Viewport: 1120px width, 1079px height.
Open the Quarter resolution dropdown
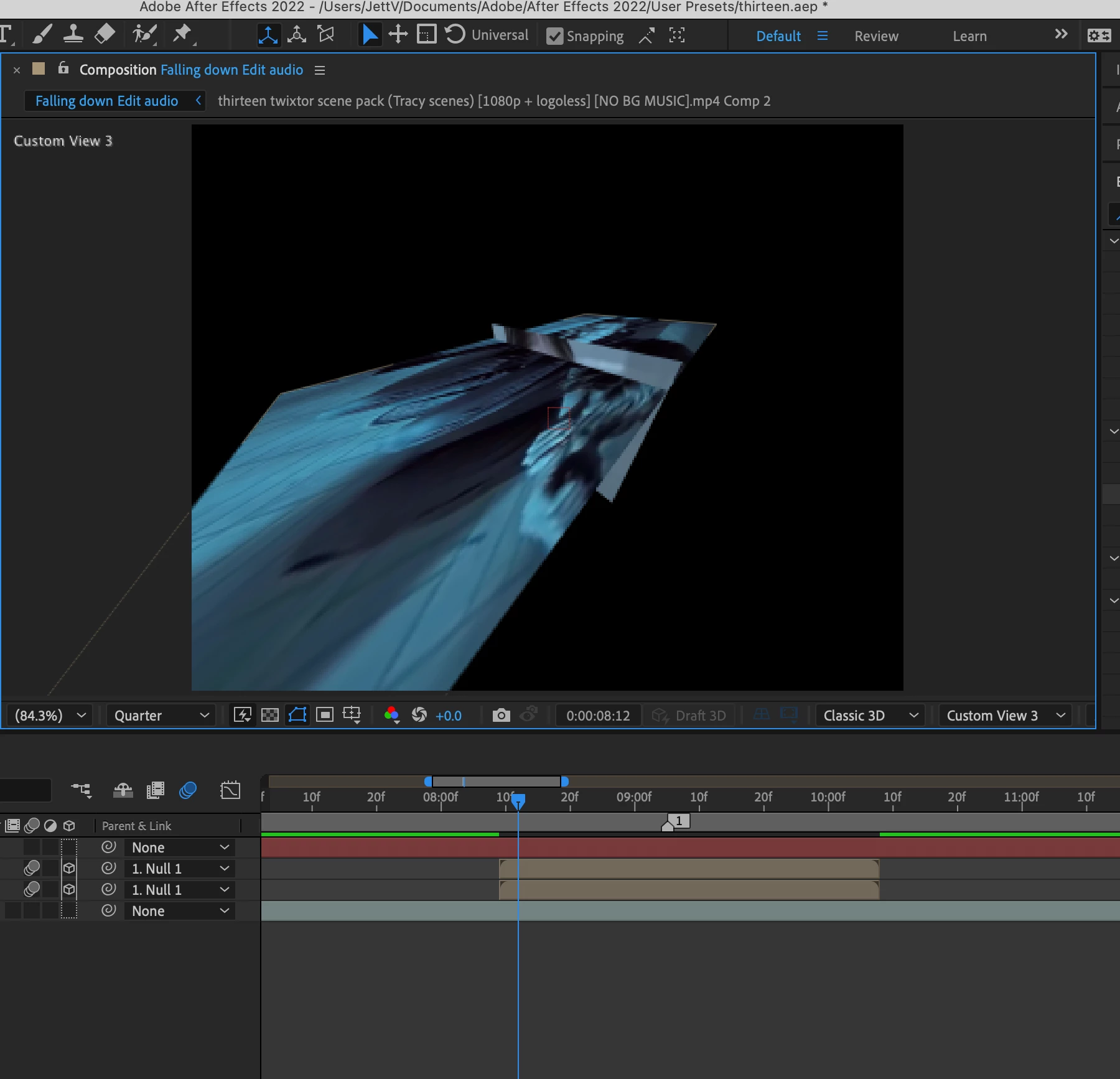click(x=161, y=716)
